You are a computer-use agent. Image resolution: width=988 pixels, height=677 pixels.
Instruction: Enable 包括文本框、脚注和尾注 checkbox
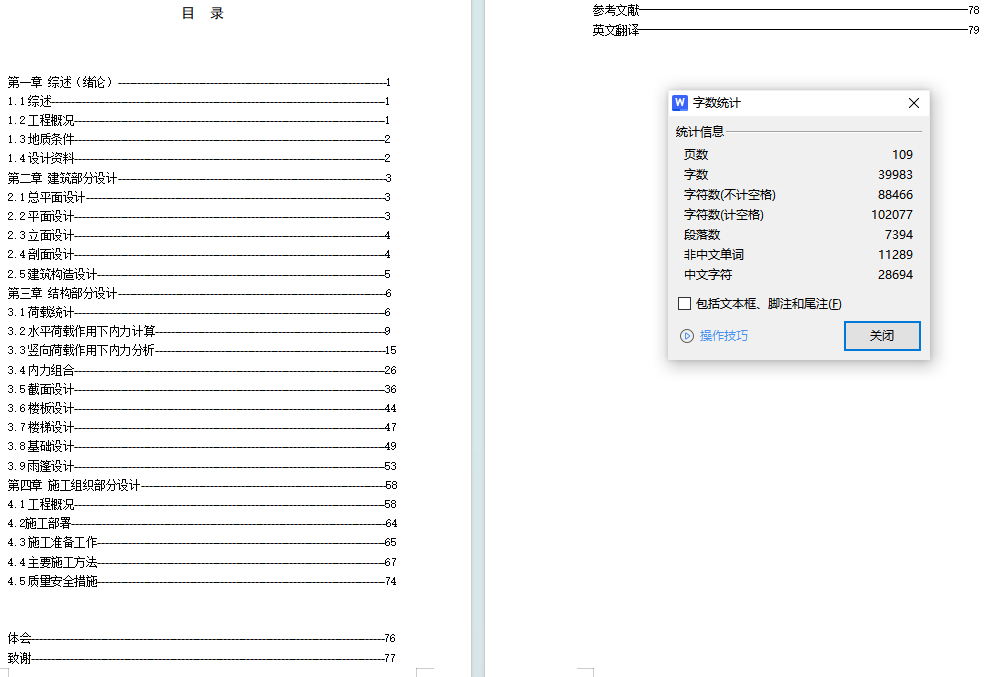(x=684, y=304)
